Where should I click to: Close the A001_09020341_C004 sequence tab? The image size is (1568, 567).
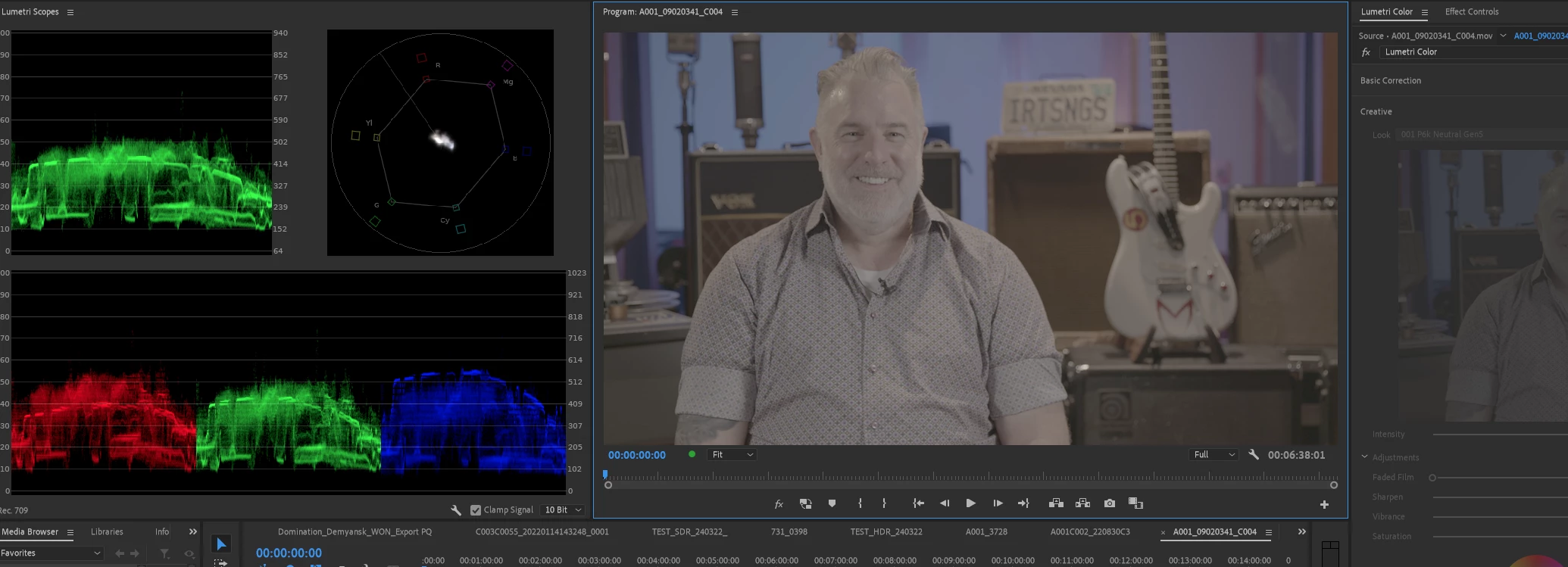tap(1163, 533)
